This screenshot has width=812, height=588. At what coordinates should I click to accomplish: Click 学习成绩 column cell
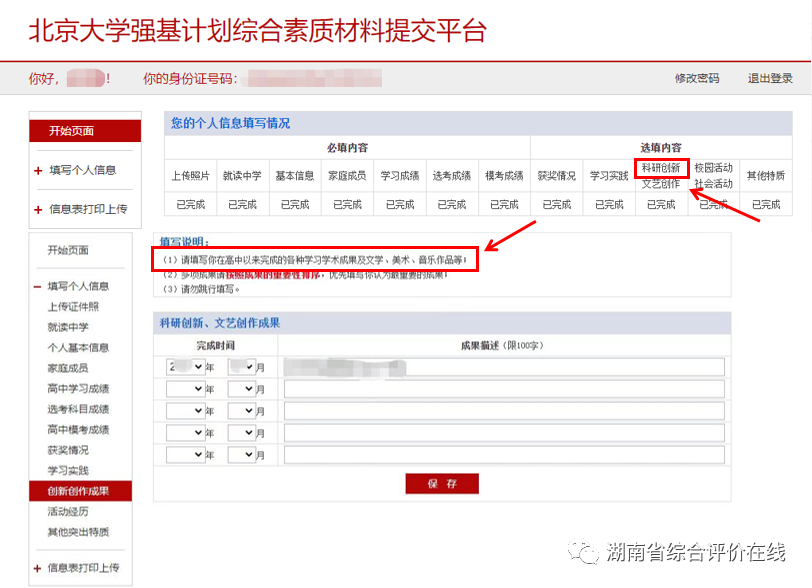[400, 176]
